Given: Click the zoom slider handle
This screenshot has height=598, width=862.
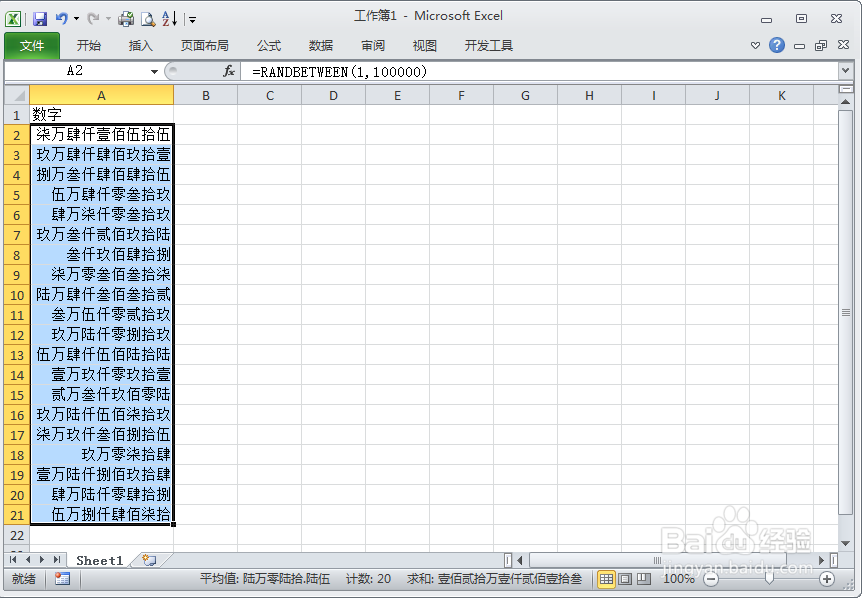Looking at the screenshot, I should [x=769, y=579].
